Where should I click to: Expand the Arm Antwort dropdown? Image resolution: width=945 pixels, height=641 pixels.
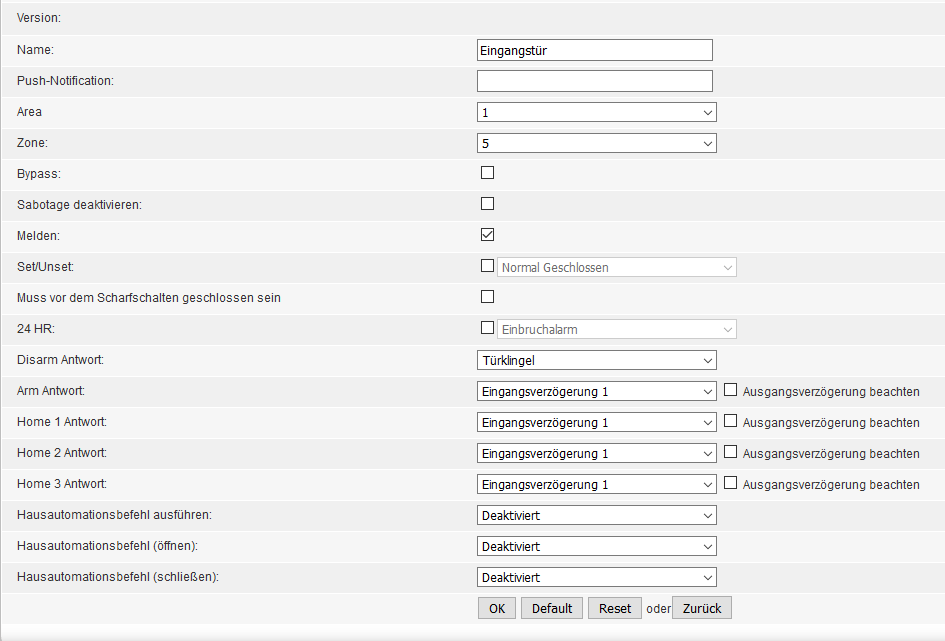(x=596, y=391)
